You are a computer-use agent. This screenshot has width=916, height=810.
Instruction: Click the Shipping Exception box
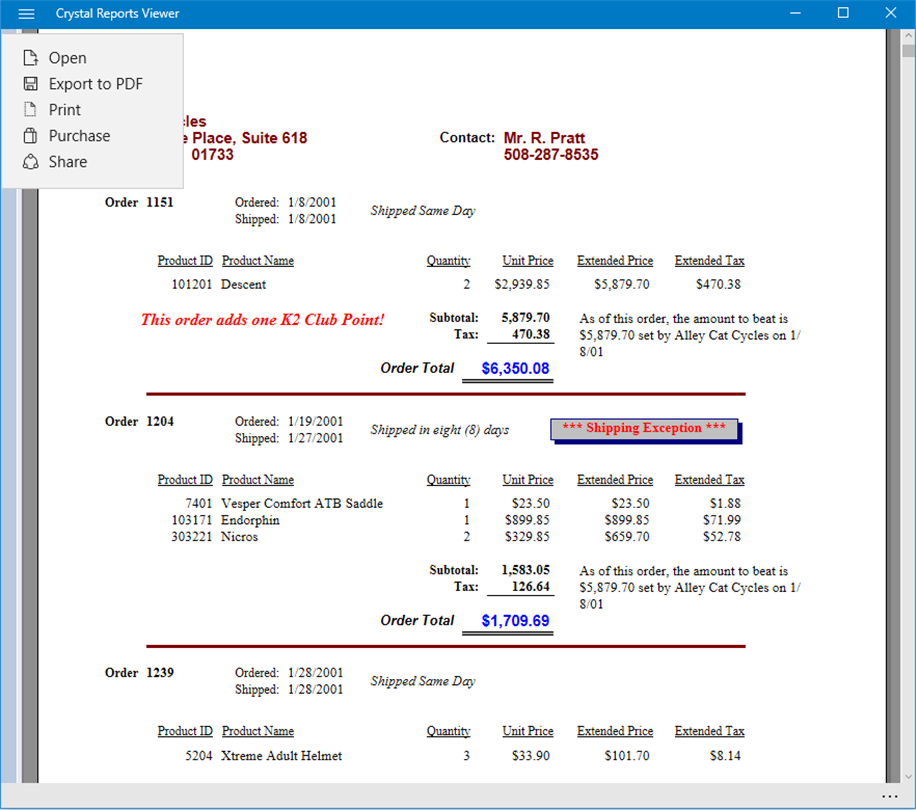click(x=646, y=430)
